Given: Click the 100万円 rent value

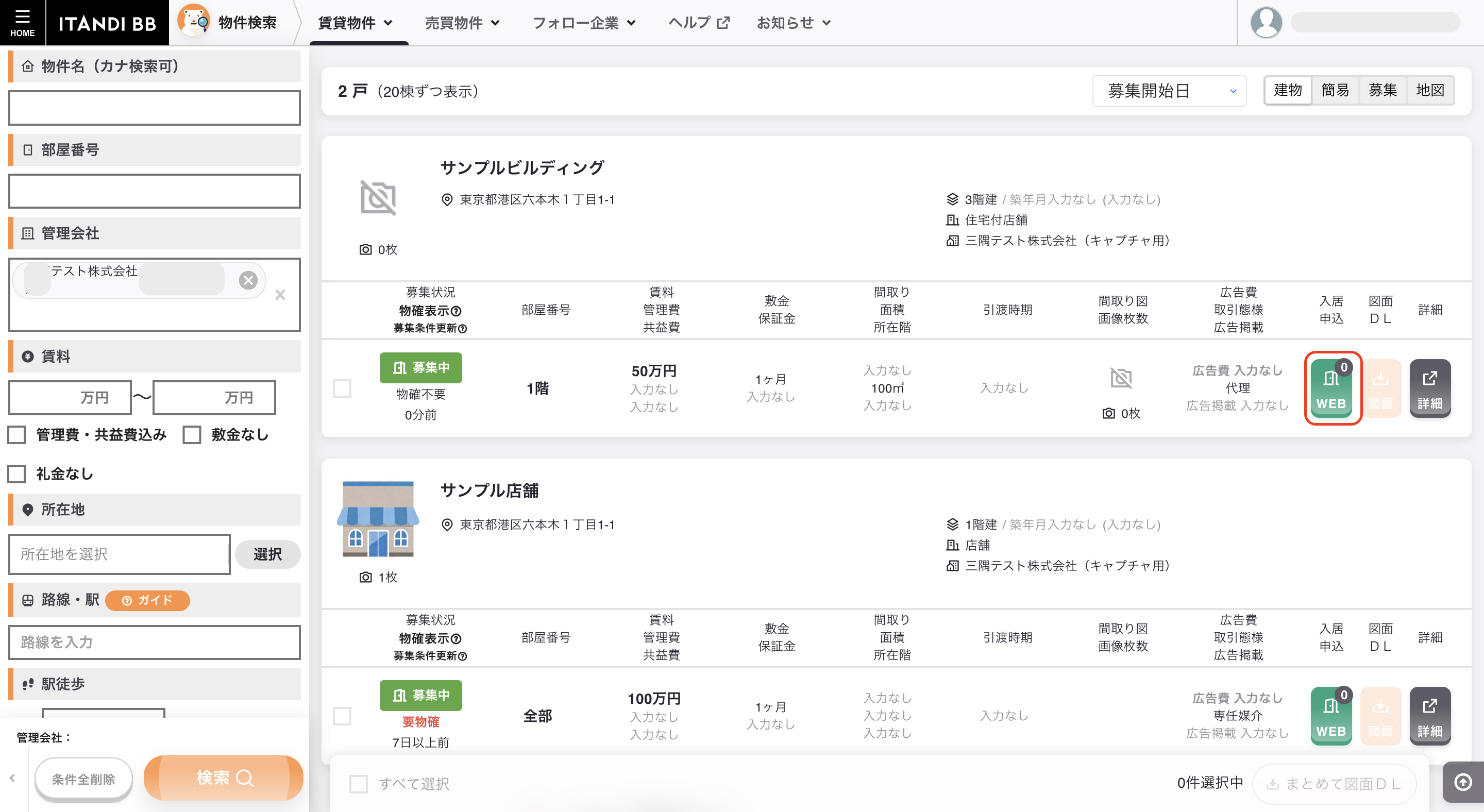Looking at the screenshot, I should coord(654,699).
